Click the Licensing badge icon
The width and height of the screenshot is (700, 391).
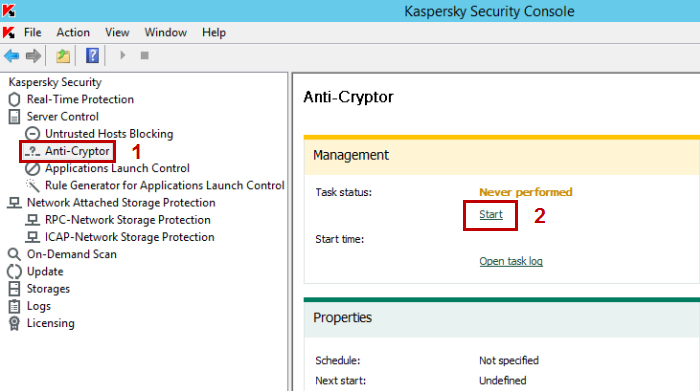14,323
